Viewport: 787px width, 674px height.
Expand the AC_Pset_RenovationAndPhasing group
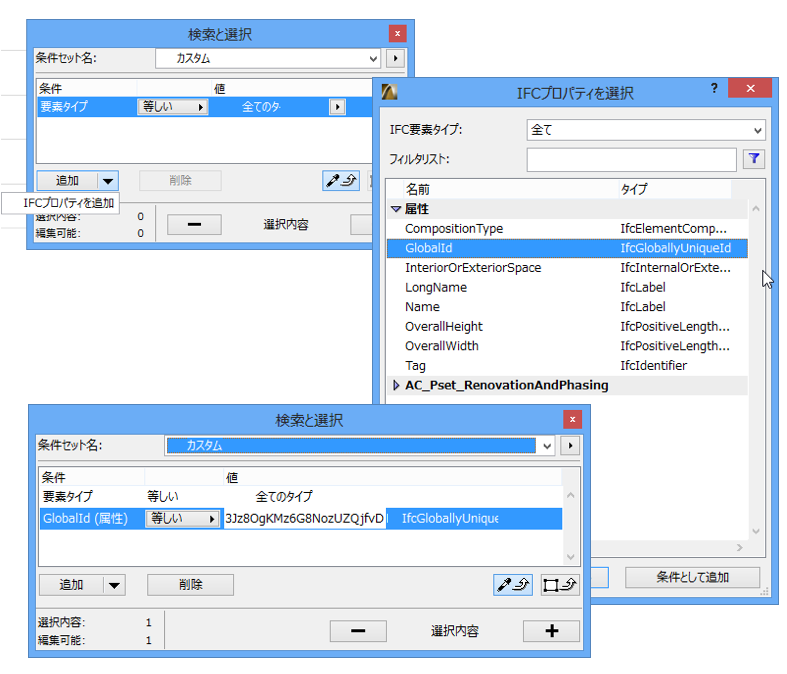pyautogui.click(x=396, y=385)
